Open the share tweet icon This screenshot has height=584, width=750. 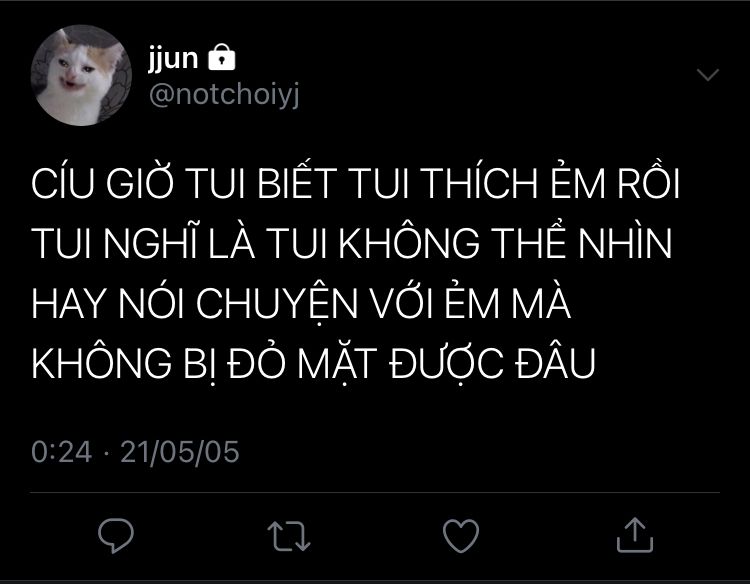(x=634, y=535)
